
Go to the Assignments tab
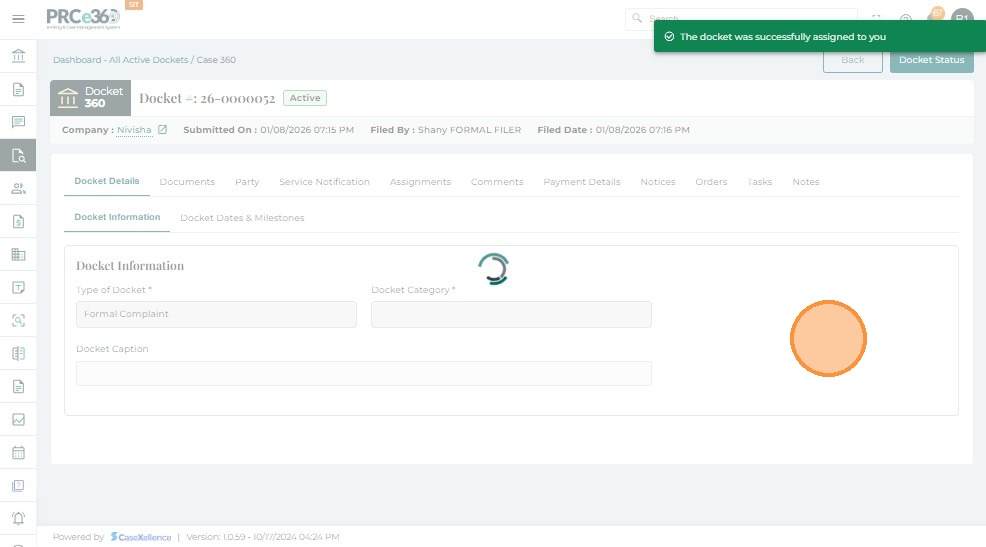[420, 182]
